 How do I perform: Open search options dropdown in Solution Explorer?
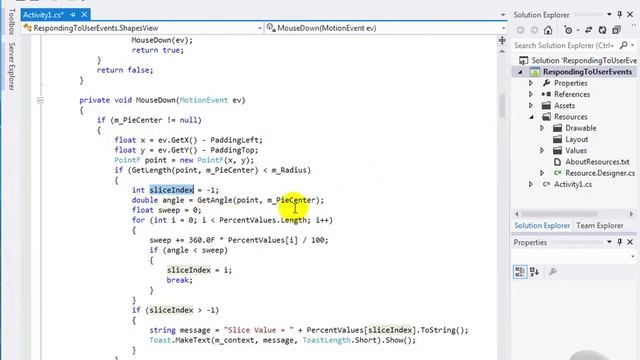tap(633, 45)
